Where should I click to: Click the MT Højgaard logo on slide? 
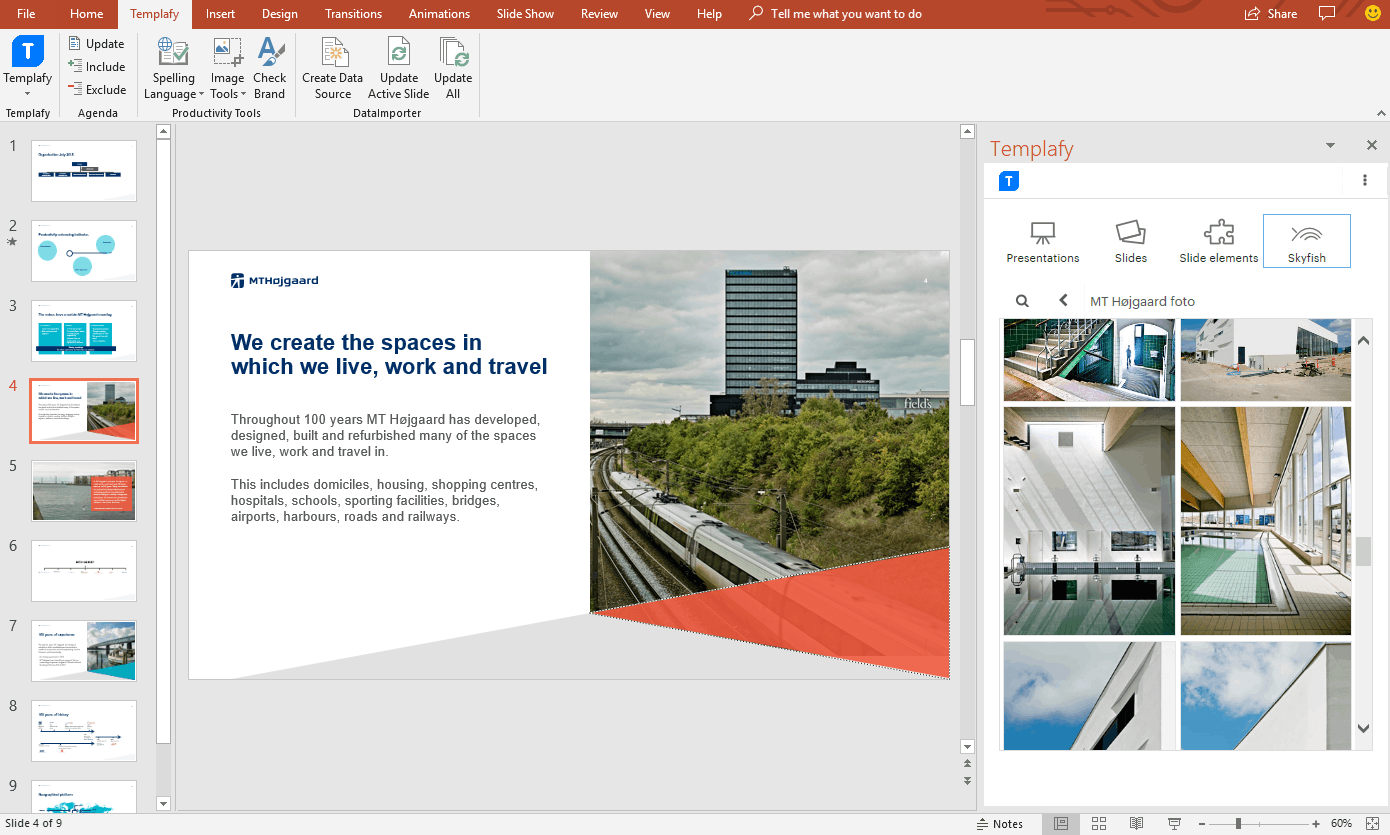click(x=274, y=281)
